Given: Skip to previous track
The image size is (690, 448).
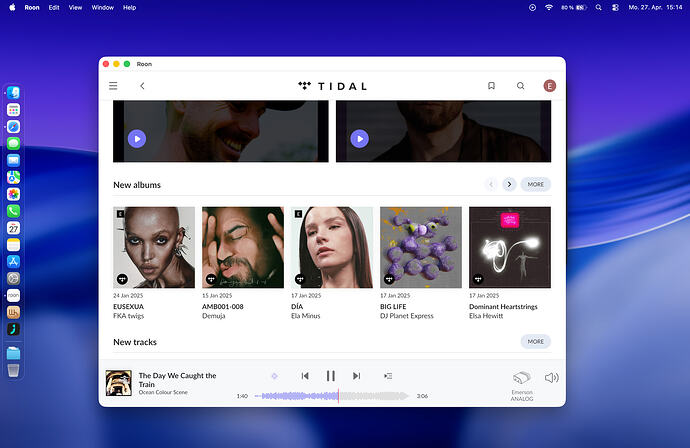Looking at the screenshot, I should click(305, 376).
